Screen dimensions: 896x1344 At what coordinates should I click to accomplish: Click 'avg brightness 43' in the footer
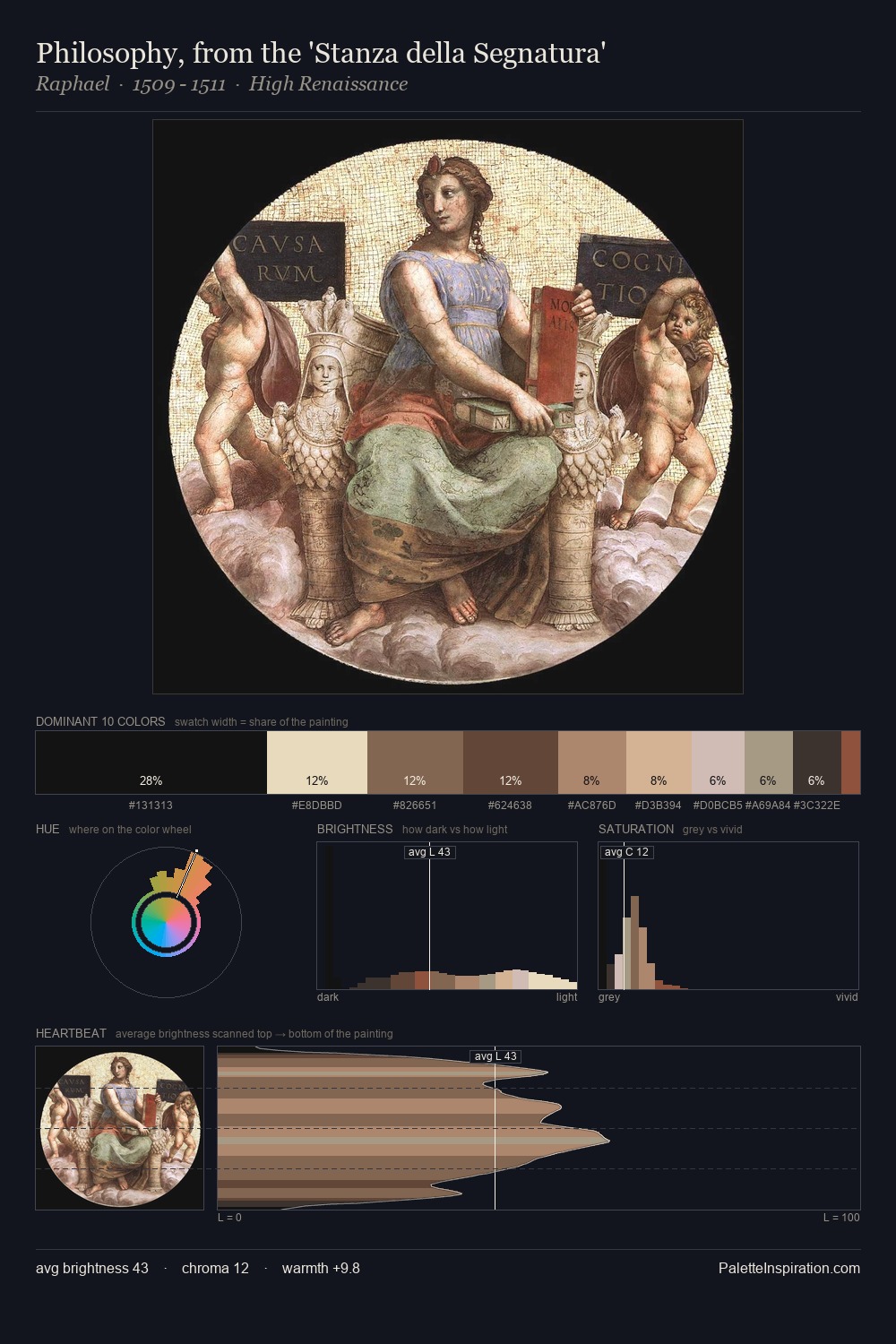coord(92,1268)
